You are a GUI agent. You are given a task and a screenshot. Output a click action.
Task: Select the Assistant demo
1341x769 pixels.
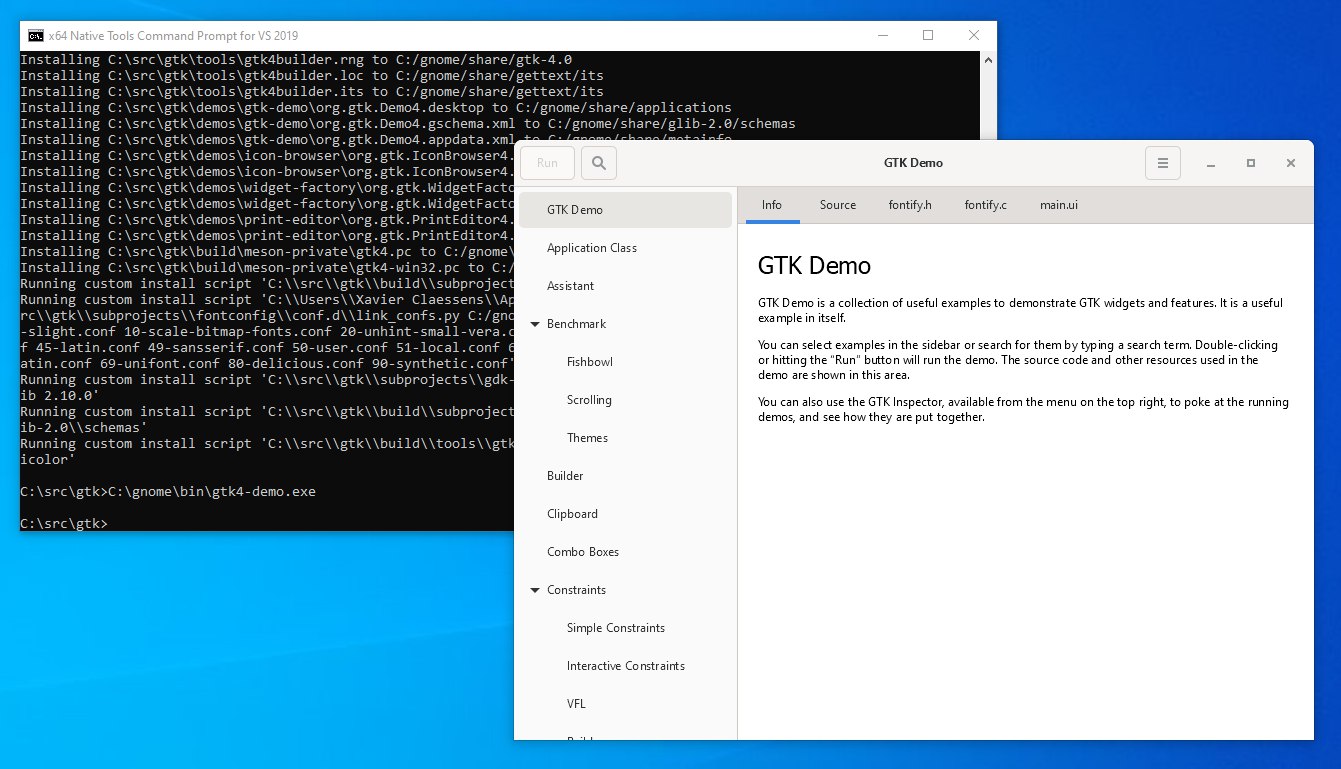(x=625, y=286)
